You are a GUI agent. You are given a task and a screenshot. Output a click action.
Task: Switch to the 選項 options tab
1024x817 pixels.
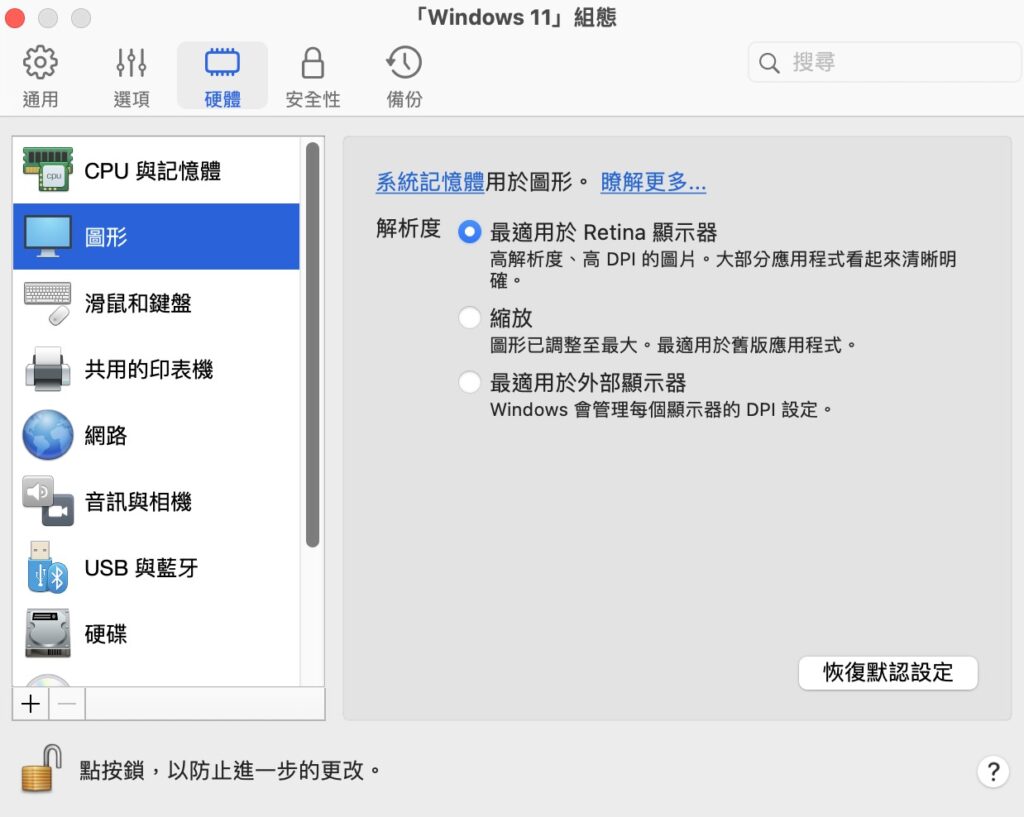coord(131,76)
